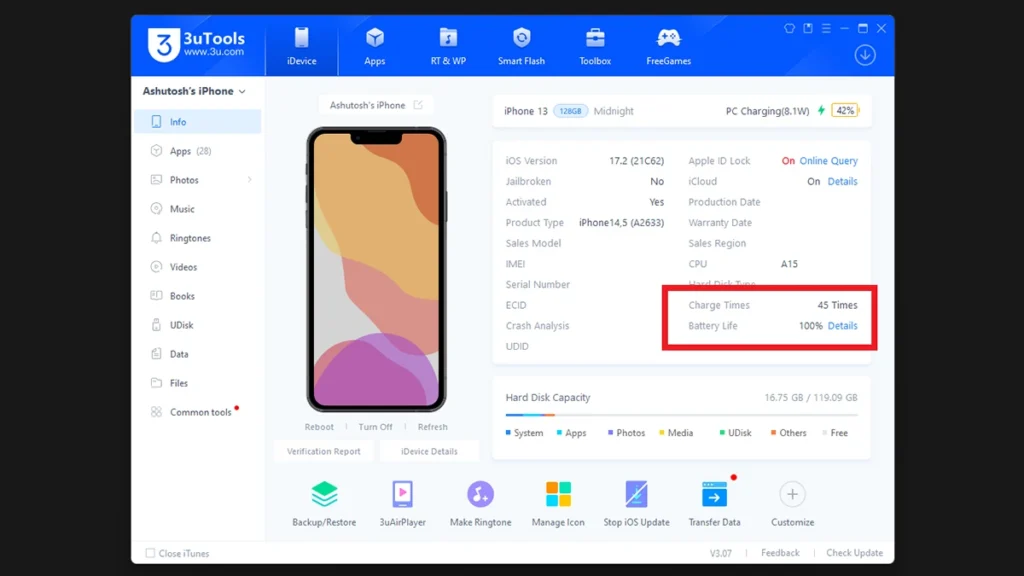Screen dimensions: 1024x576
Task: Toggle the Close iTunes checkbox
Action: tap(150, 553)
